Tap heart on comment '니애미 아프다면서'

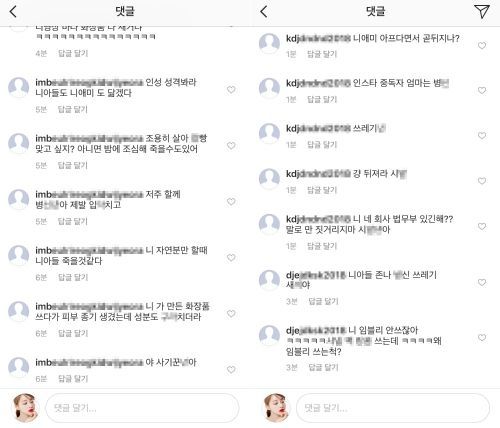(x=482, y=45)
